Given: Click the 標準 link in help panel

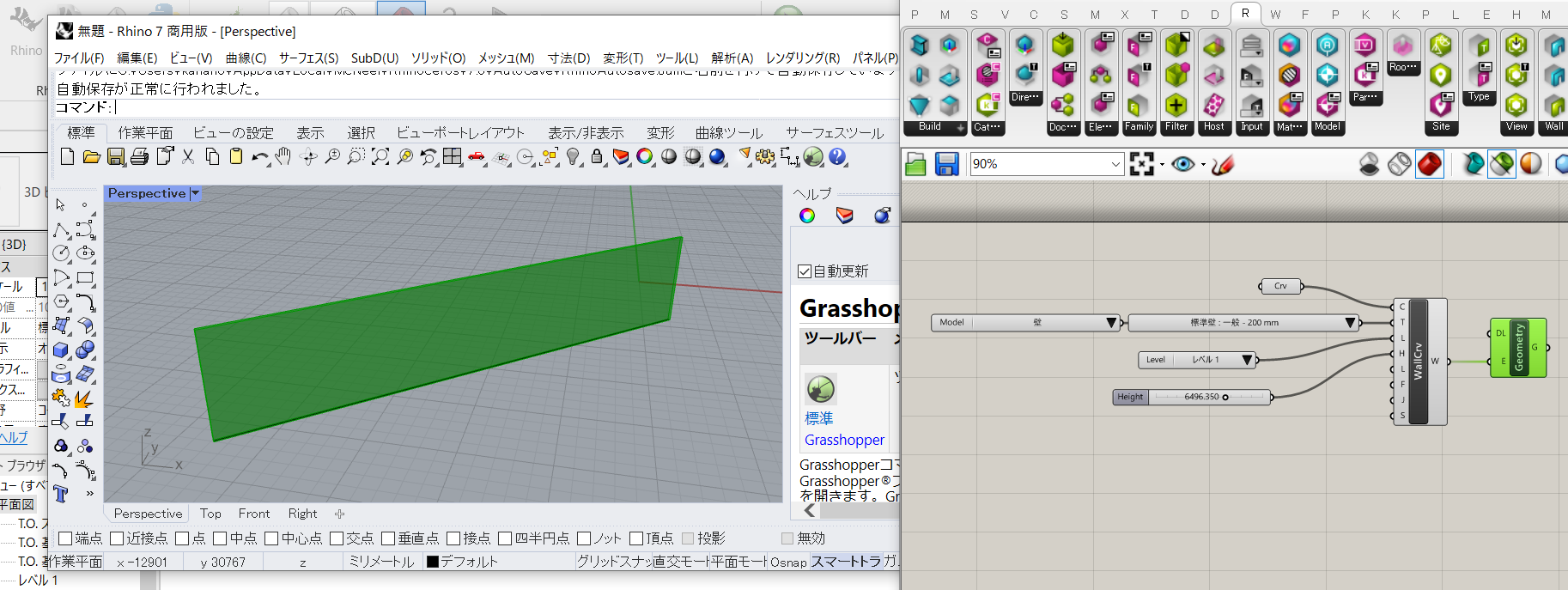Looking at the screenshot, I should (x=819, y=418).
